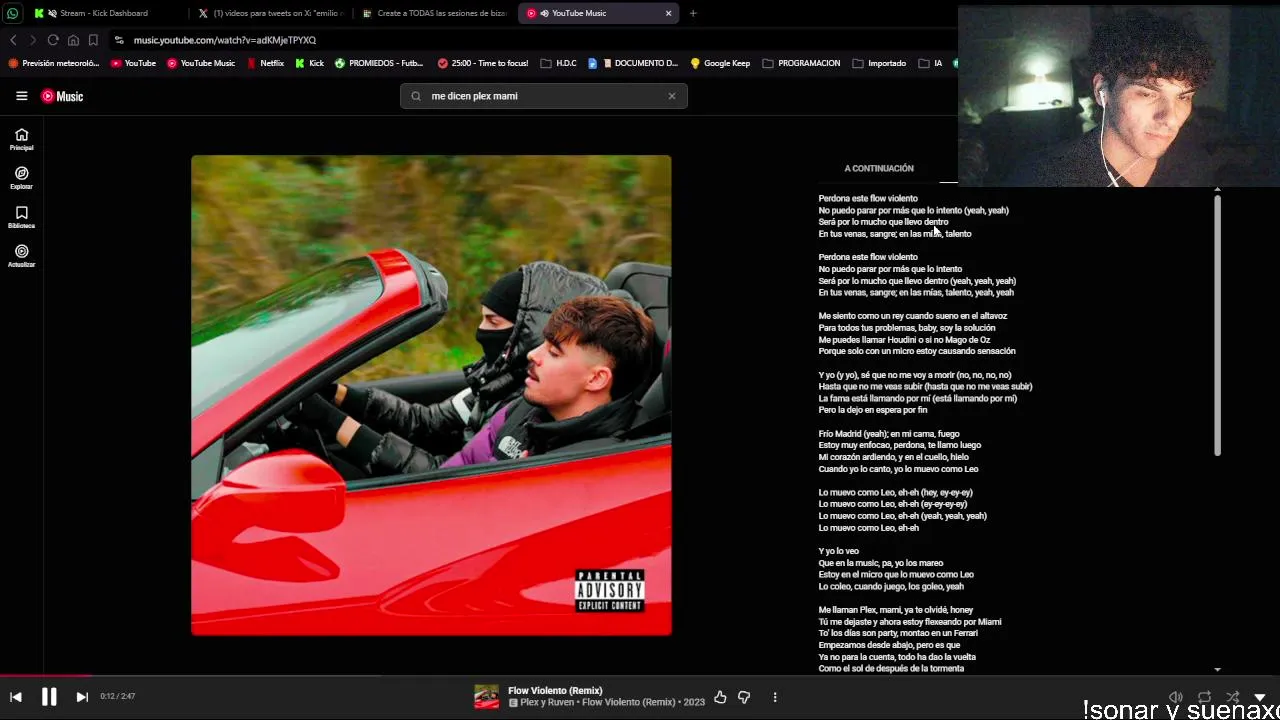1280x720 pixels.
Task: Click the lyrics scrollbar up arrow
Action: click(1217, 189)
